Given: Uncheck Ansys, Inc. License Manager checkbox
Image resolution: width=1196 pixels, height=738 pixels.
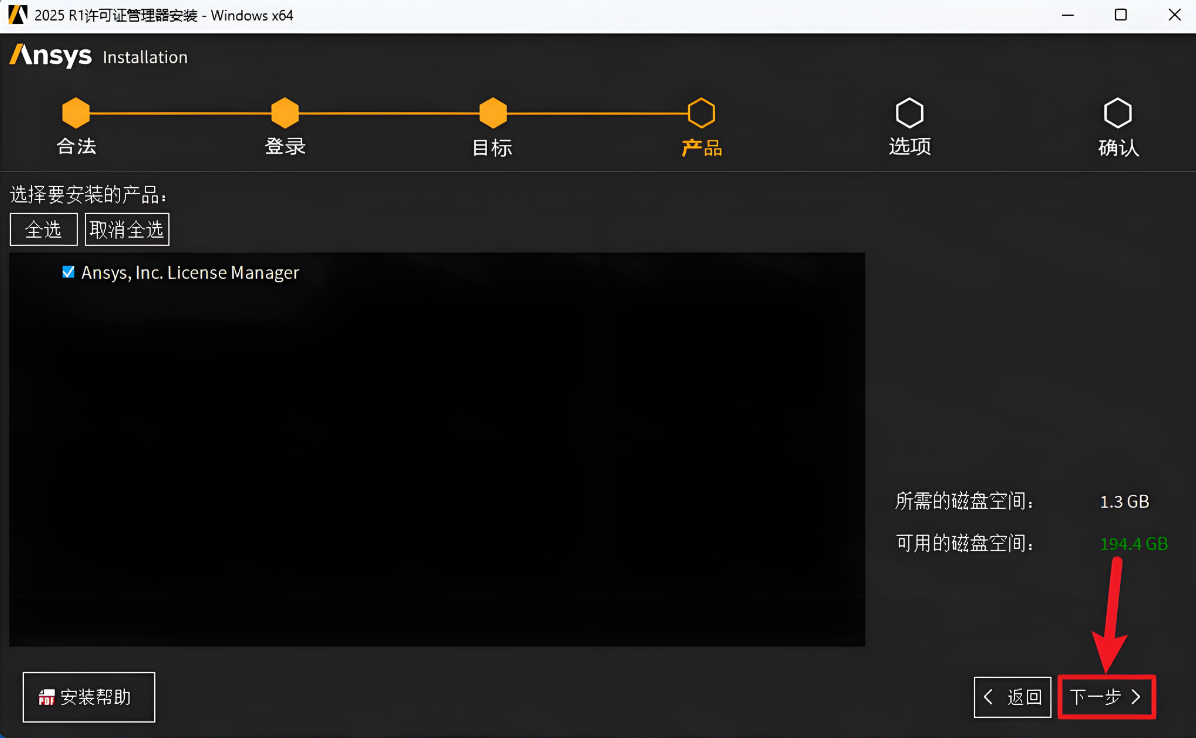Looking at the screenshot, I should pyautogui.click(x=69, y=272).
